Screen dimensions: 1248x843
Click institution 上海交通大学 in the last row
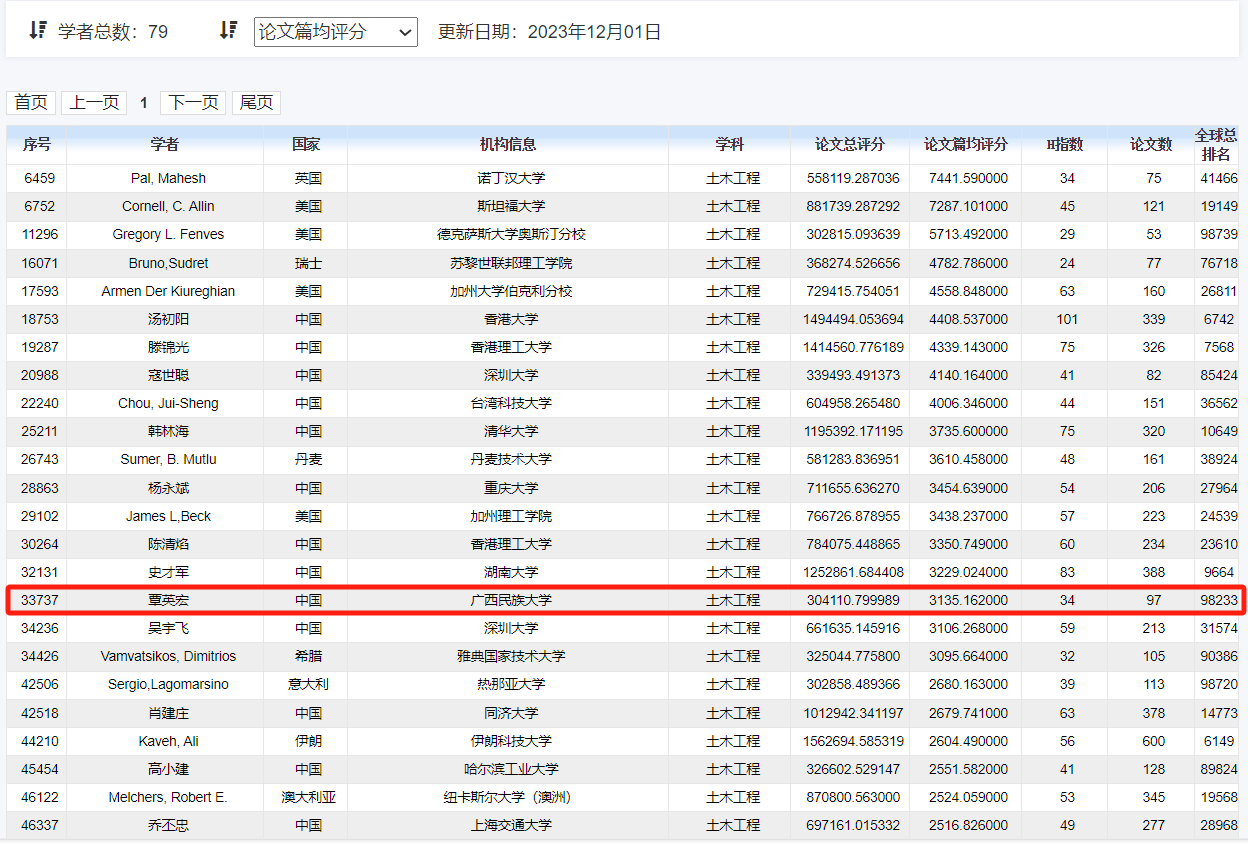pos(511,826)
